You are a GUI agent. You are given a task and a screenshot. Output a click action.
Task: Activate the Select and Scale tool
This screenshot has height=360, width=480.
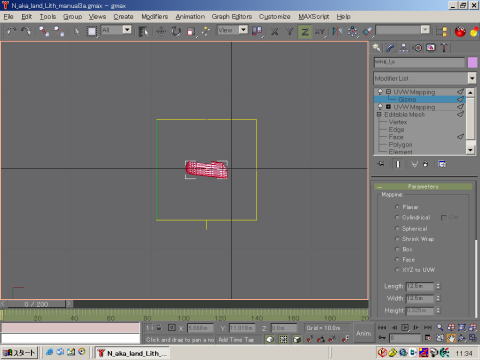pos(191,31)
